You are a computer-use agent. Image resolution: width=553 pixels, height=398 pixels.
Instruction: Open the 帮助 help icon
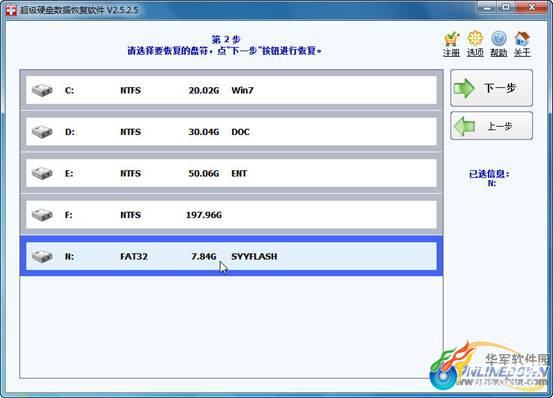(499, 39)
